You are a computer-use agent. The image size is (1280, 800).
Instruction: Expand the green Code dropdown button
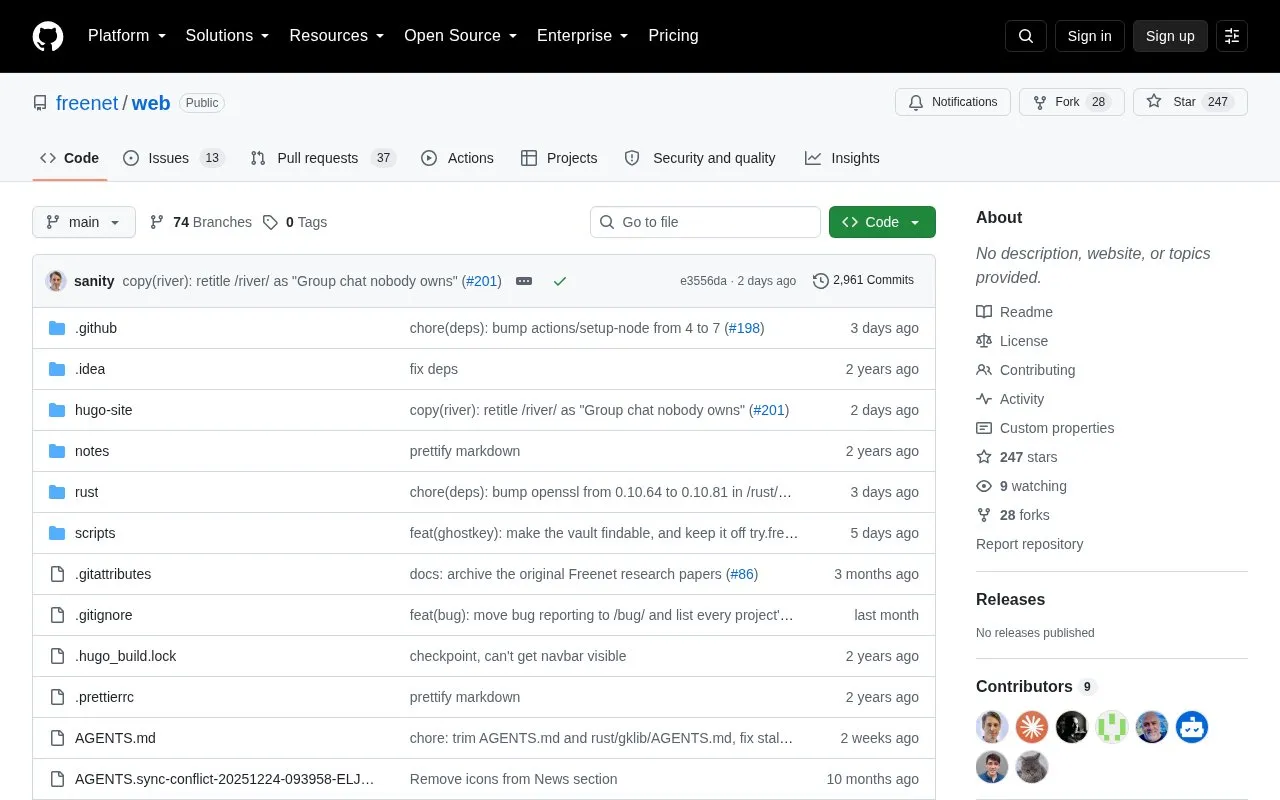[x=882, y=222]
